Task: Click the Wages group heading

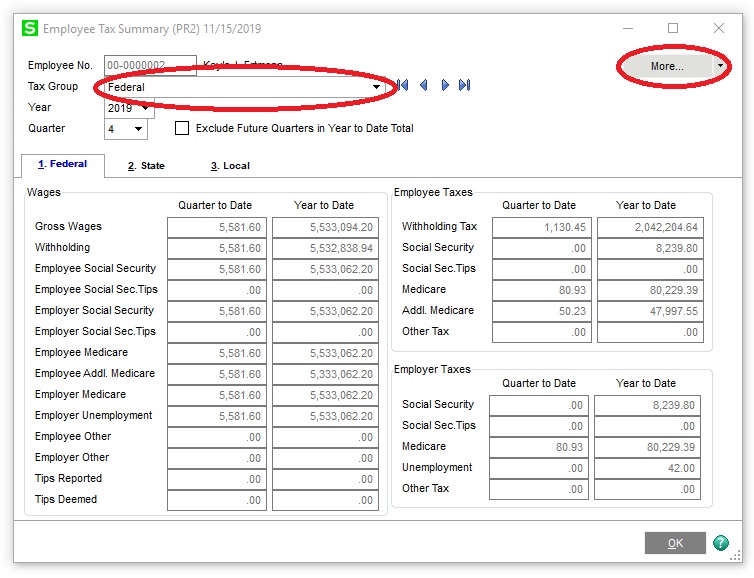Action: click(44, 192)
